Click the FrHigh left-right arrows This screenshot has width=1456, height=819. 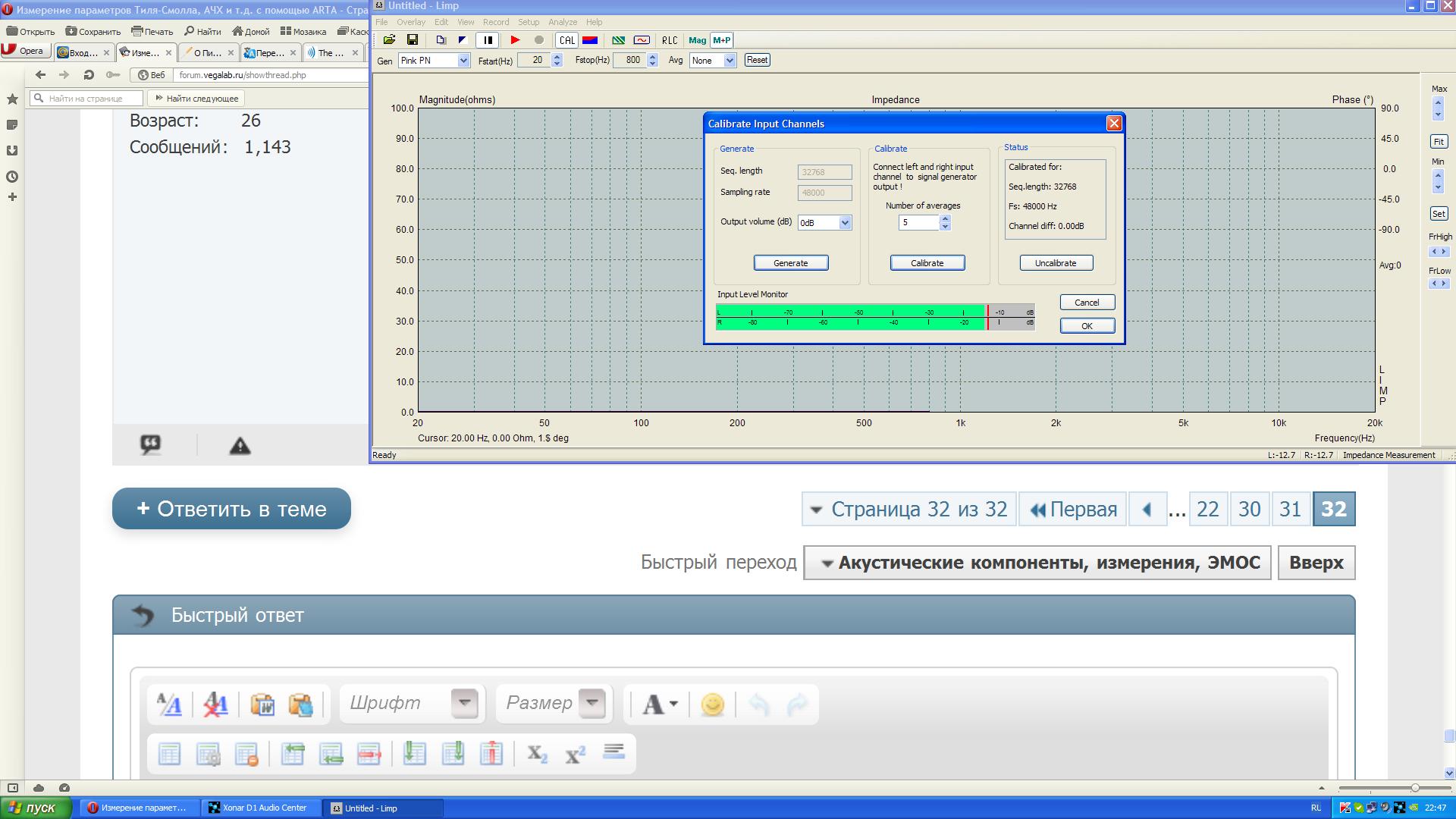[x=1439, y=252]
